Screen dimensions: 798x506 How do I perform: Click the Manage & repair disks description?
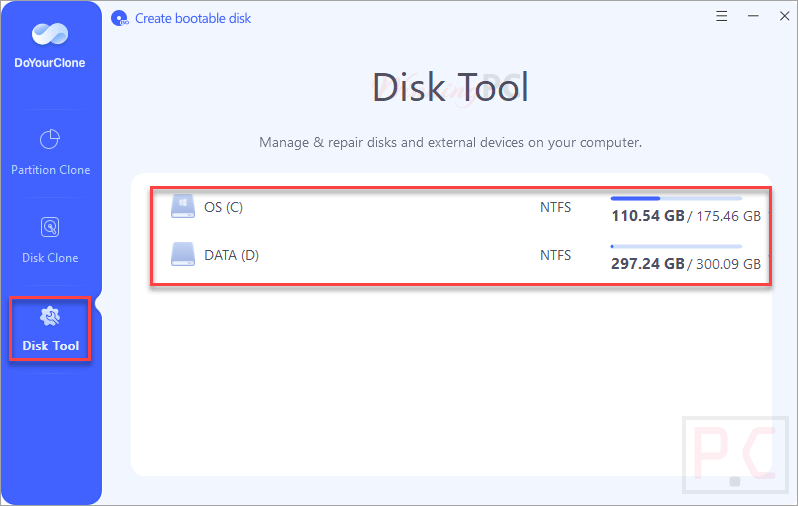click(450, 143)
